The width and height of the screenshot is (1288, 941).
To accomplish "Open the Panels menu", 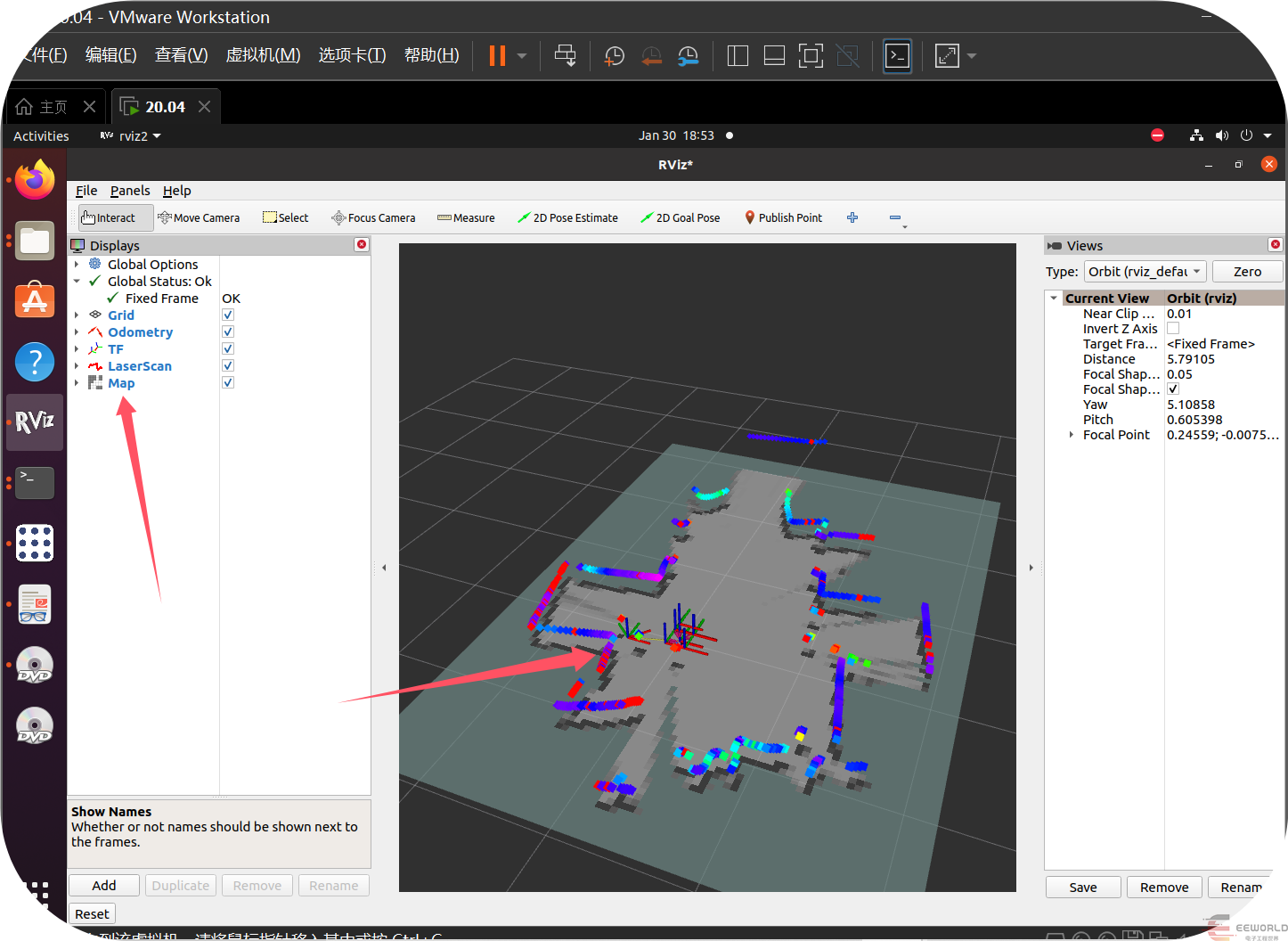I will [130, 191].
